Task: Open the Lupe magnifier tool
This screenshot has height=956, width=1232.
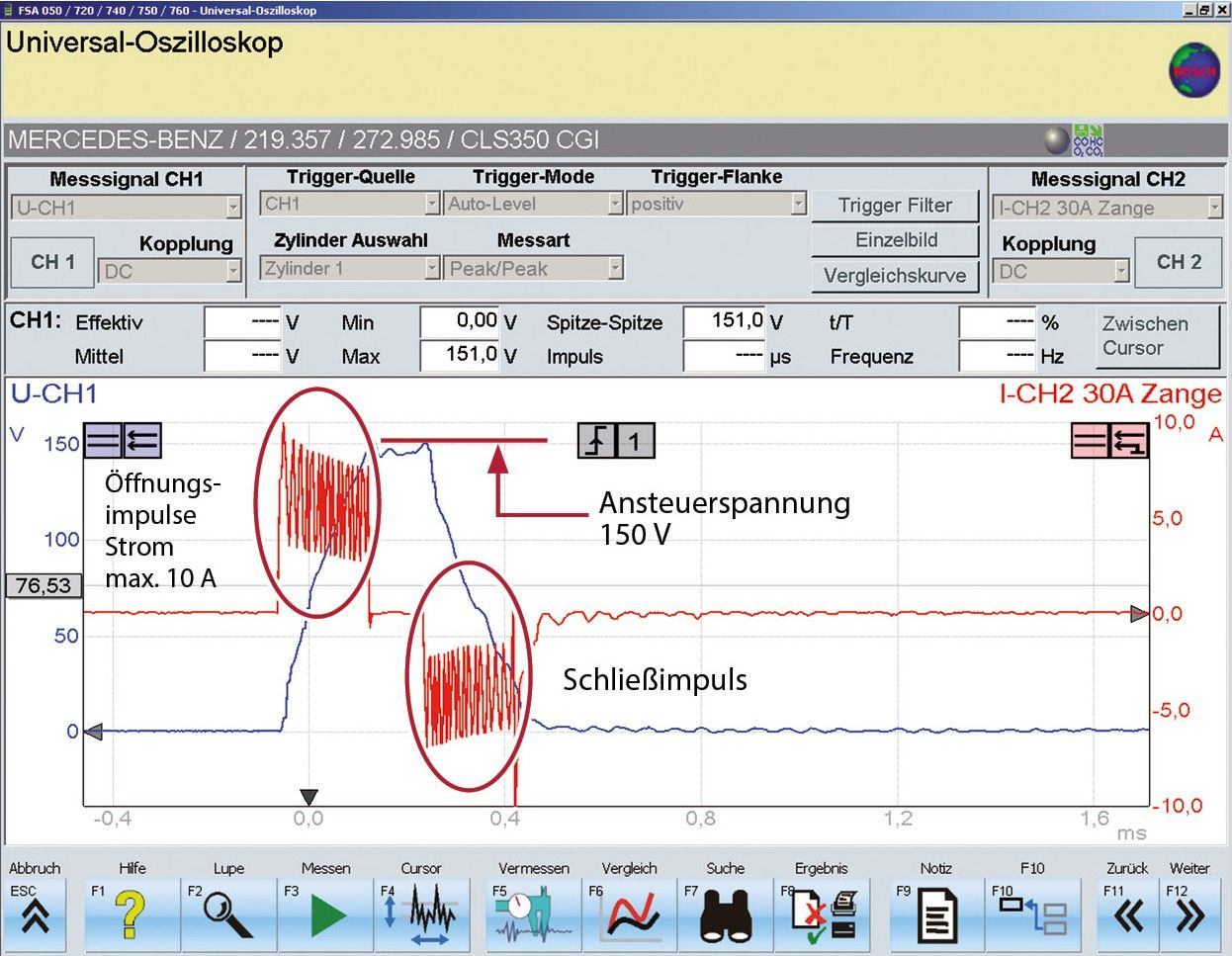Action: coord(228,913)
